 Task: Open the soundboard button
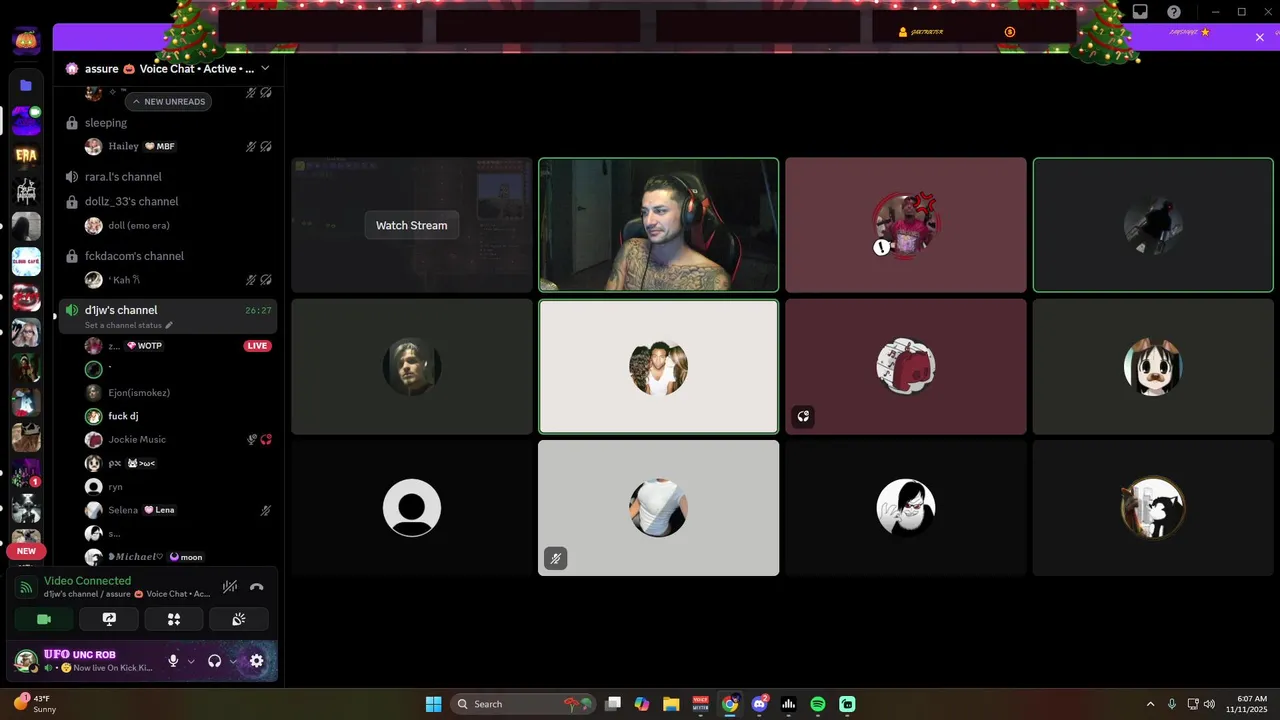[238, 619]
